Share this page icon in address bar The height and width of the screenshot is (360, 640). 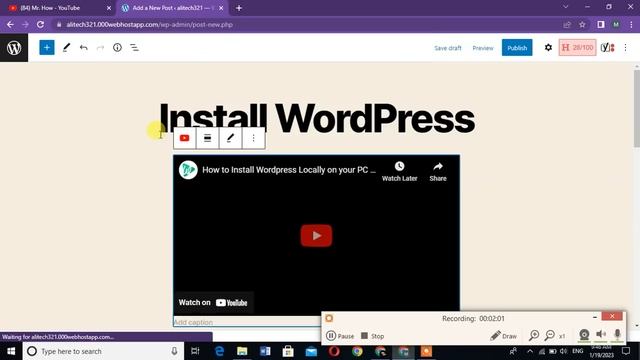coord(567,24)
